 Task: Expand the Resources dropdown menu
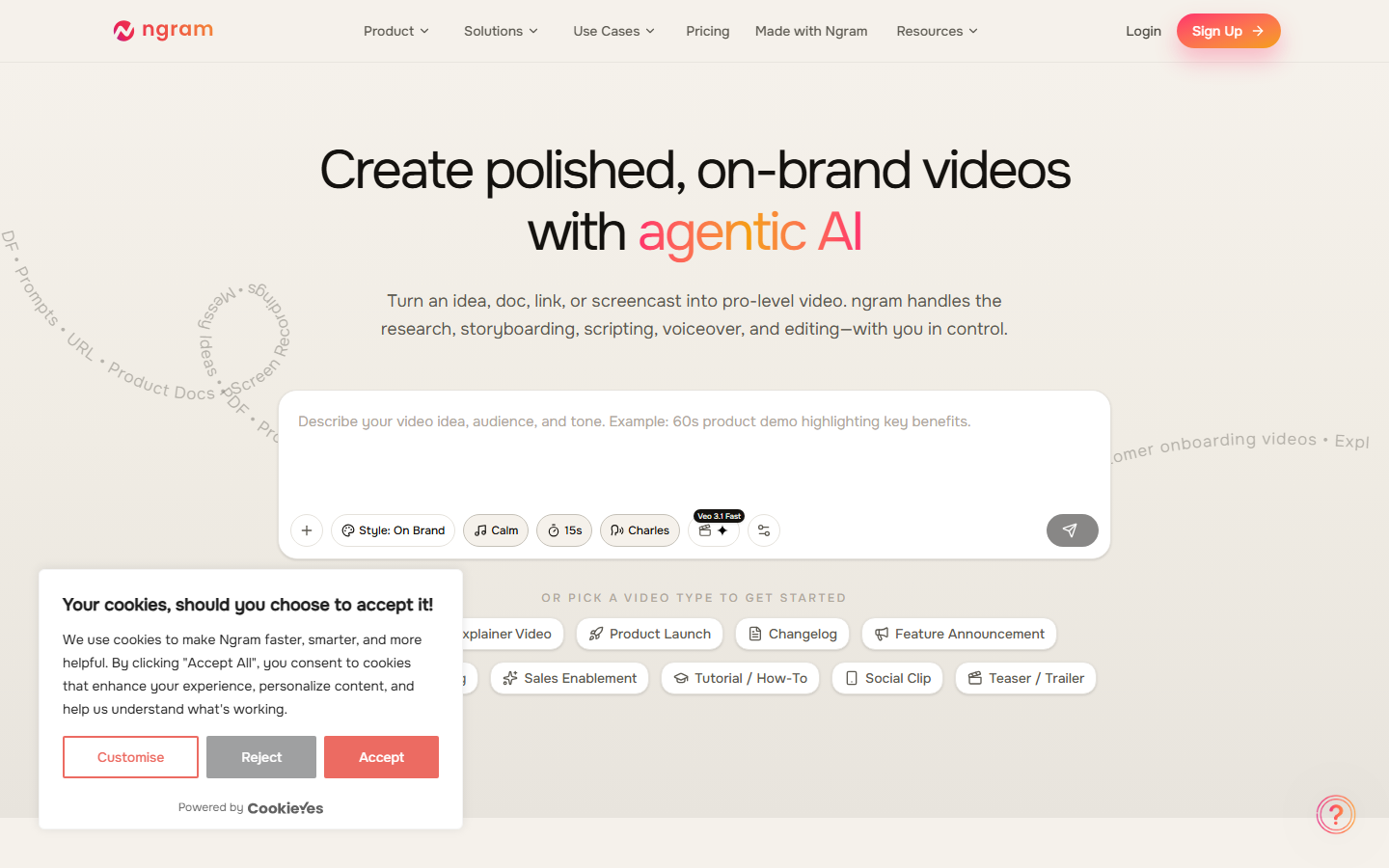(937, 31)
